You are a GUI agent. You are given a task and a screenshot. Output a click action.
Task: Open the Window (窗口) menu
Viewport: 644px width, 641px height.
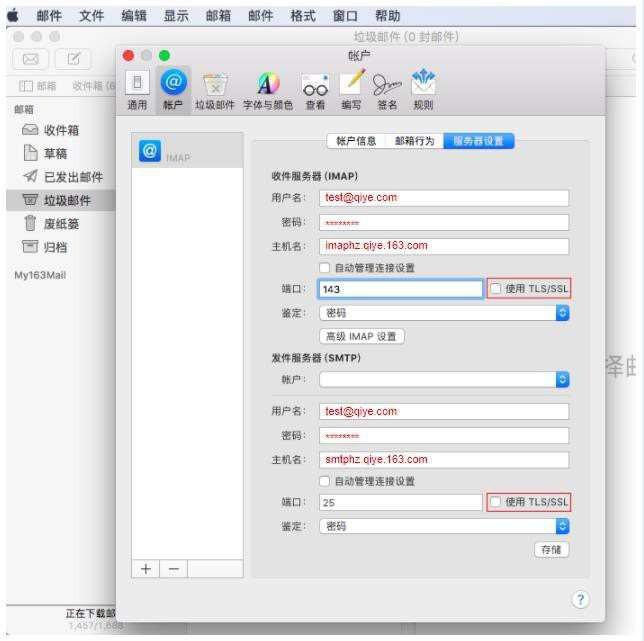(x=345, y=16)
